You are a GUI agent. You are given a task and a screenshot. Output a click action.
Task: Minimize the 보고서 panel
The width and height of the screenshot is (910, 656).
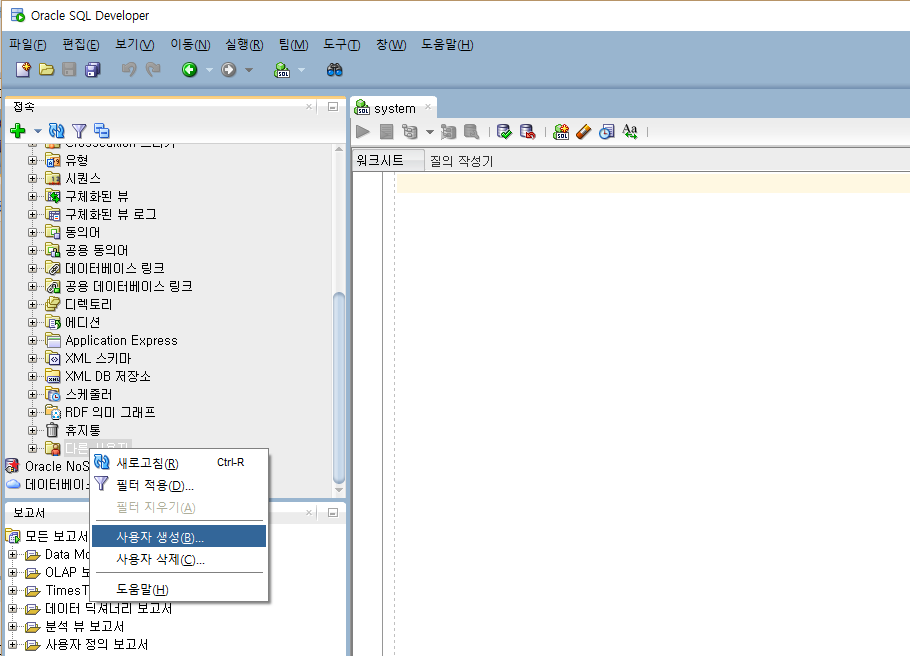tap(333, 513)
